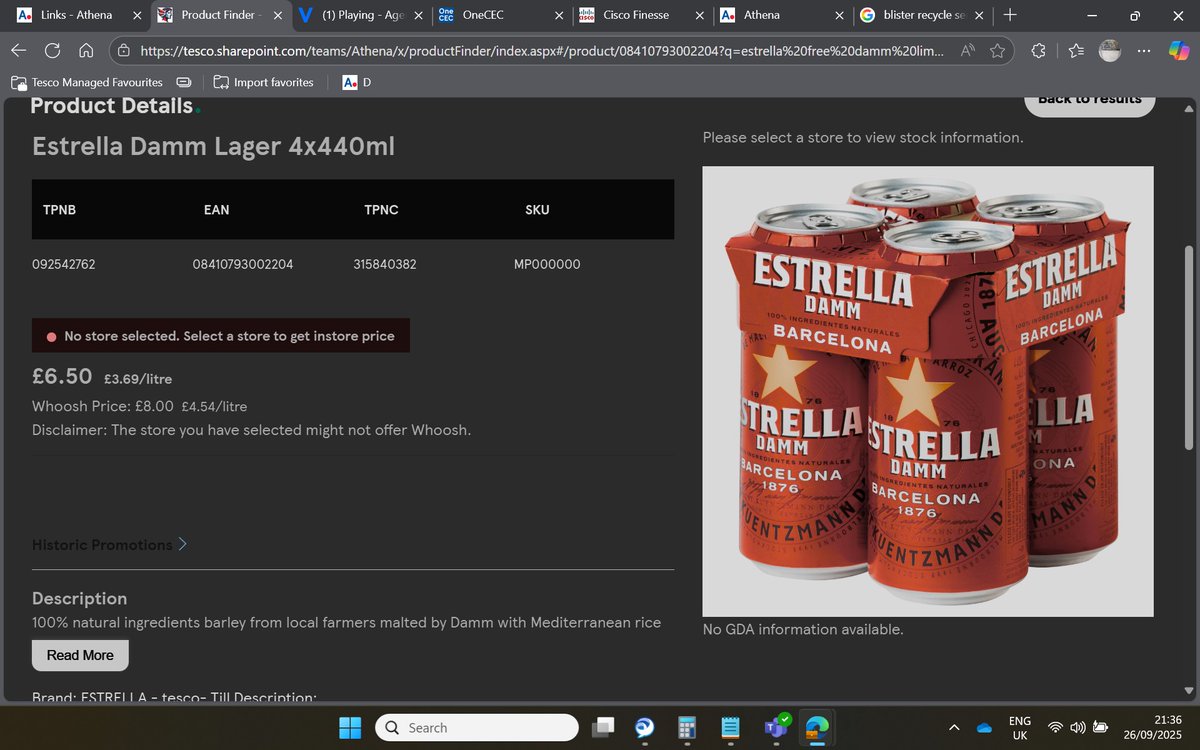Open the browser home page icon

pyautogui.click(x=86, y=51)
